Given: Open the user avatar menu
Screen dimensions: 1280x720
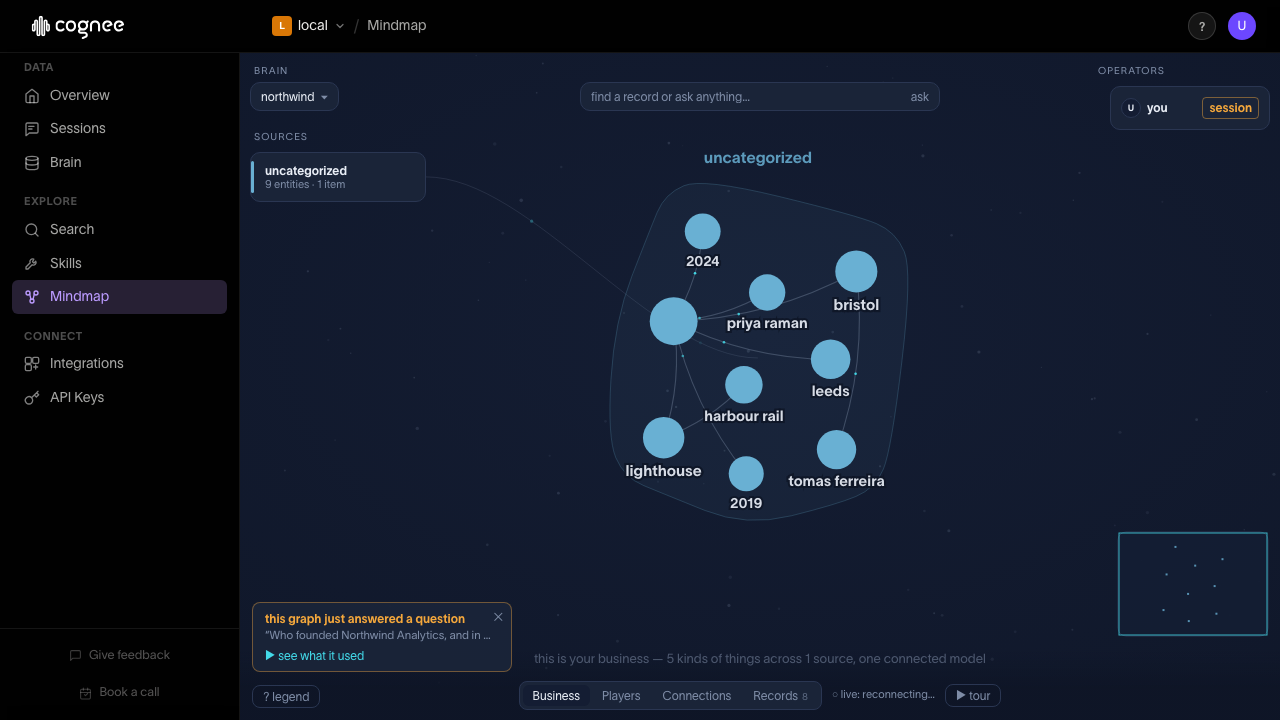Looking at the screenshot, I should pyautogui.click(x=1242, y=26).
